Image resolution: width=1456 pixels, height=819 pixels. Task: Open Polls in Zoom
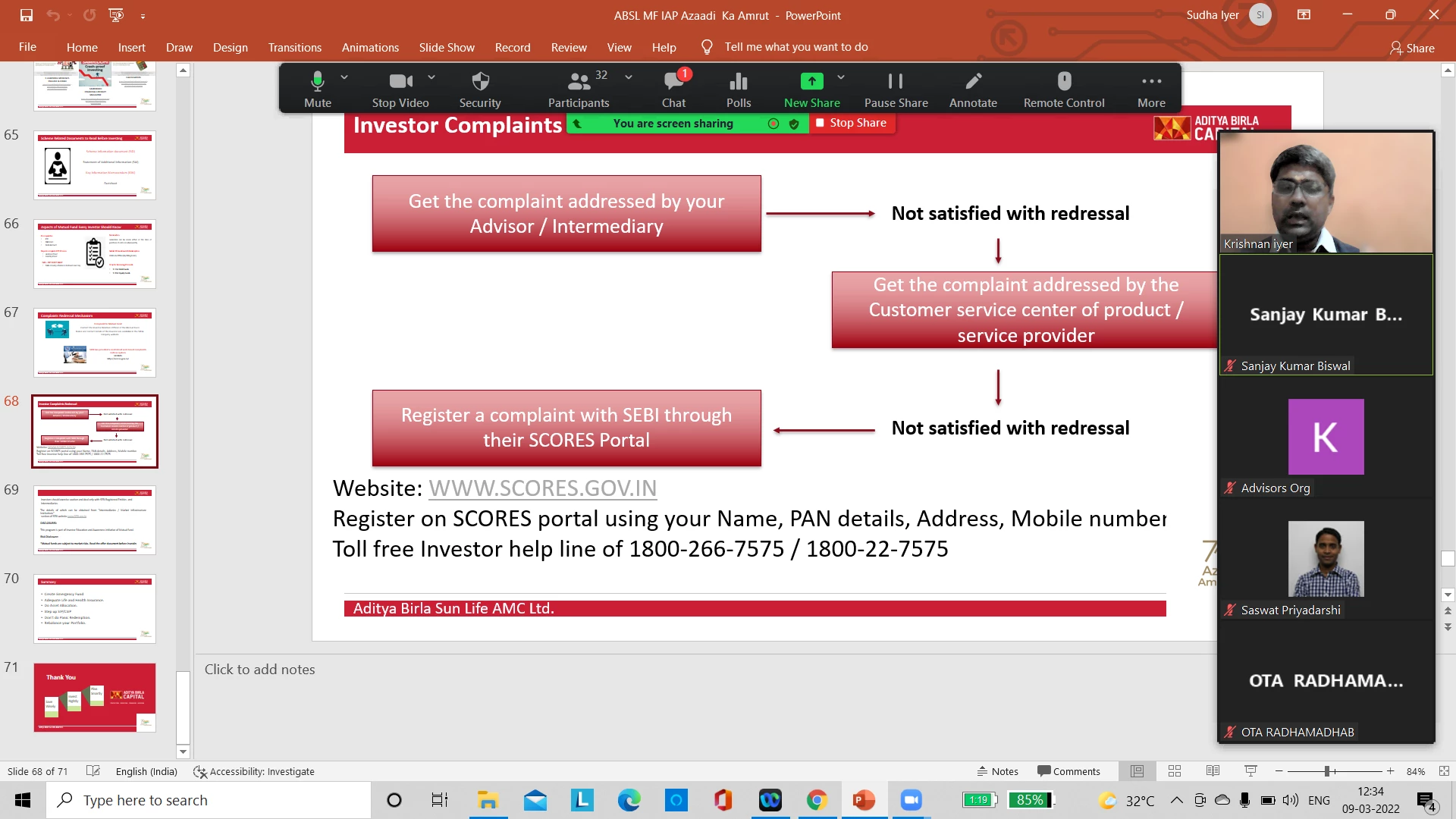[x=739, y=89]
